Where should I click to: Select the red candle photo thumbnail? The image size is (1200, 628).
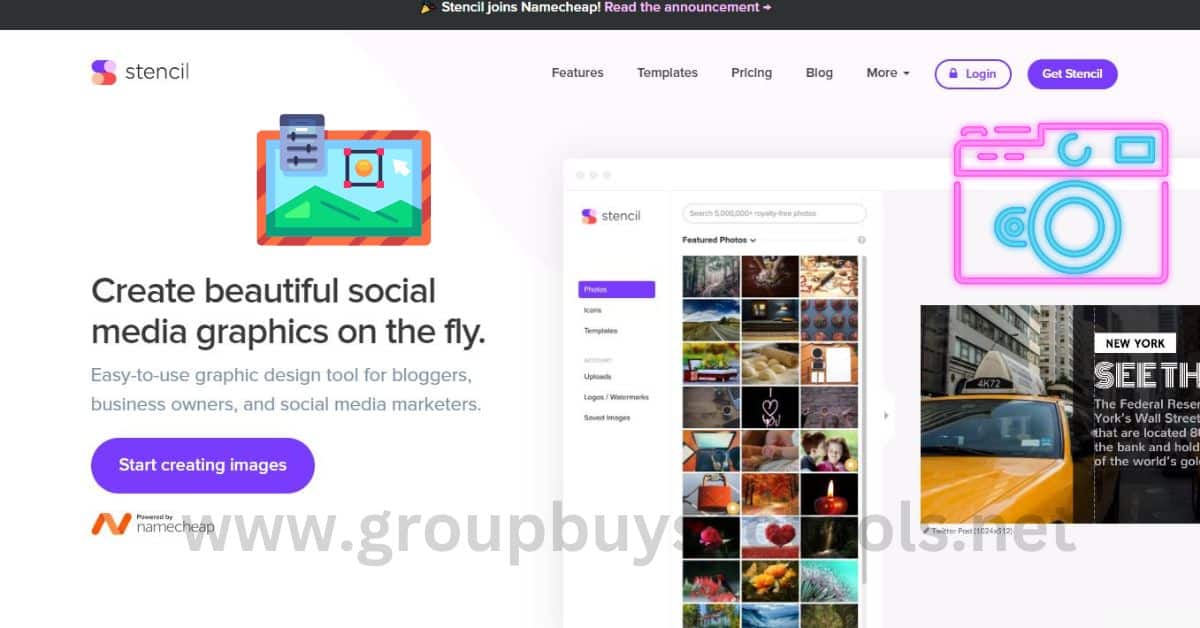coord(829,494)
